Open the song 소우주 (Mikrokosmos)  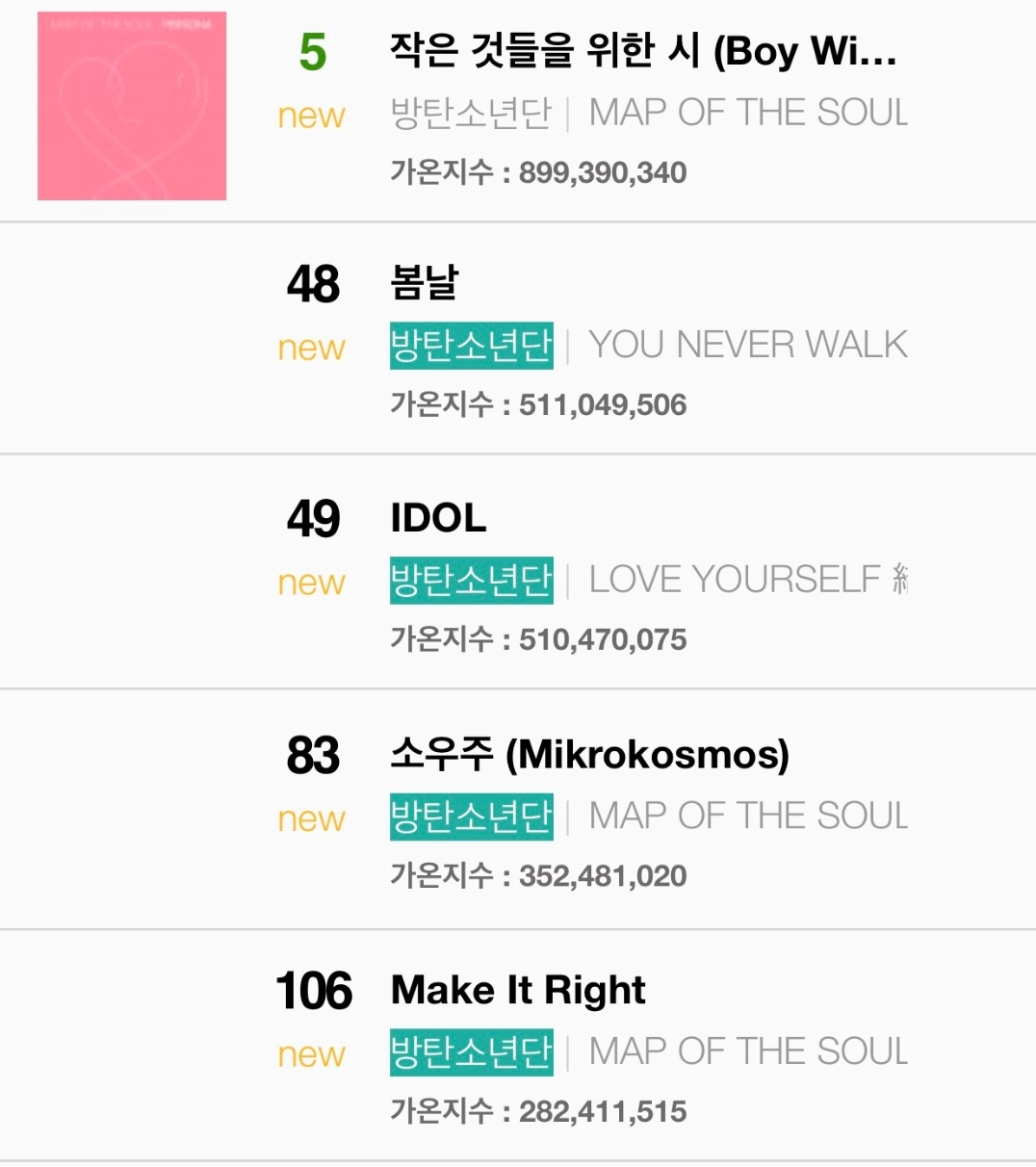tap(589, 754)
